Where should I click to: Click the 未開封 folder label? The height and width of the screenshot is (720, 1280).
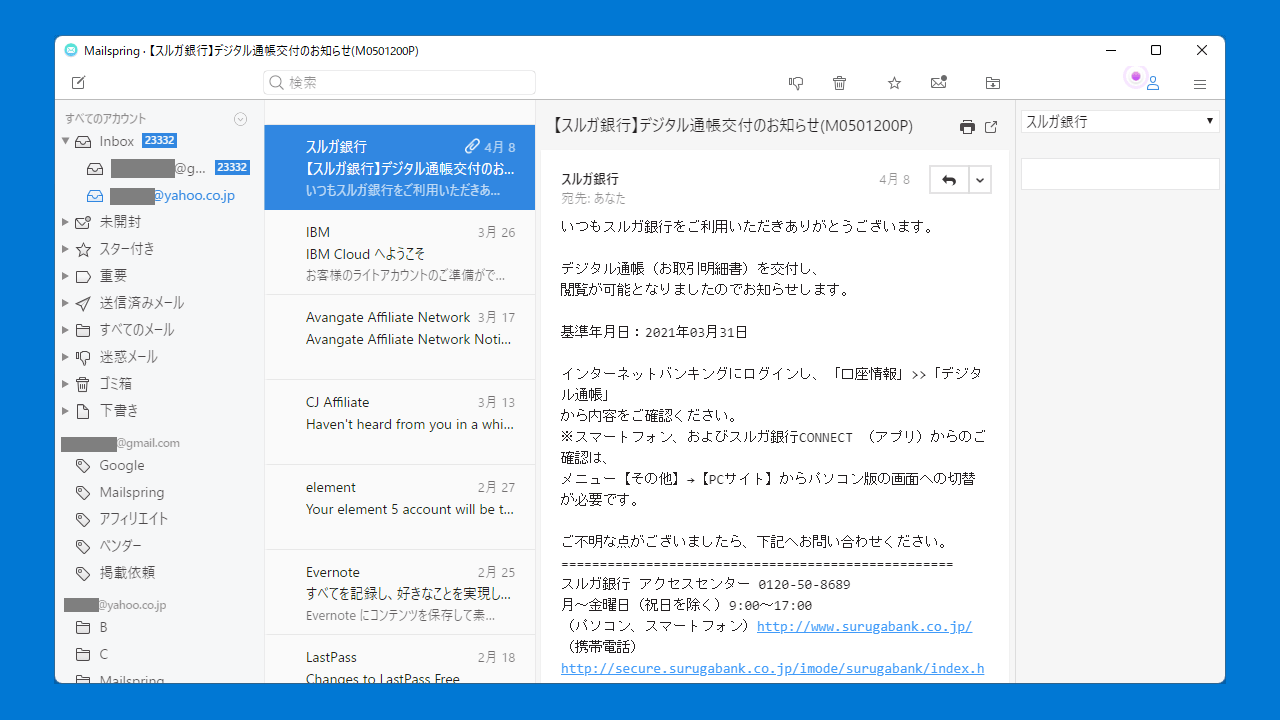click(120, 222)
